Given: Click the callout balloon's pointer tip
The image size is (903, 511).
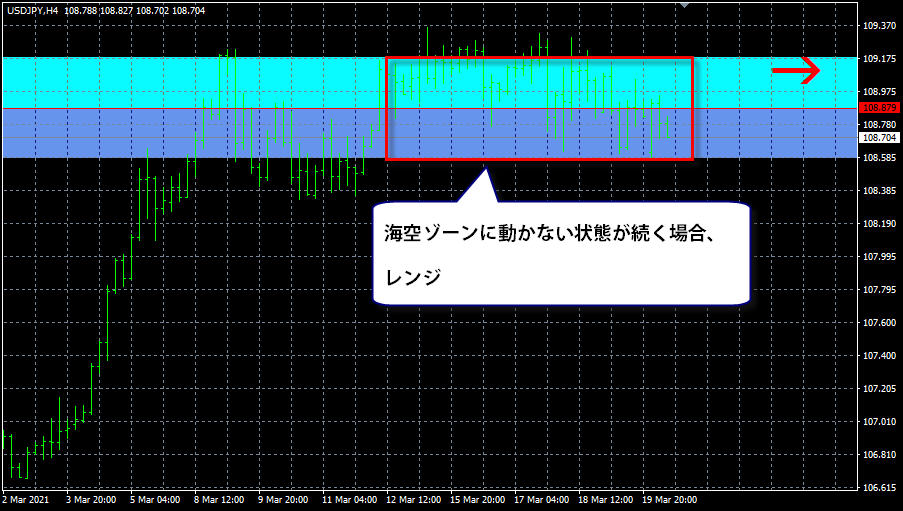Looking at the screenshot, I should click(x=486, y=171).
